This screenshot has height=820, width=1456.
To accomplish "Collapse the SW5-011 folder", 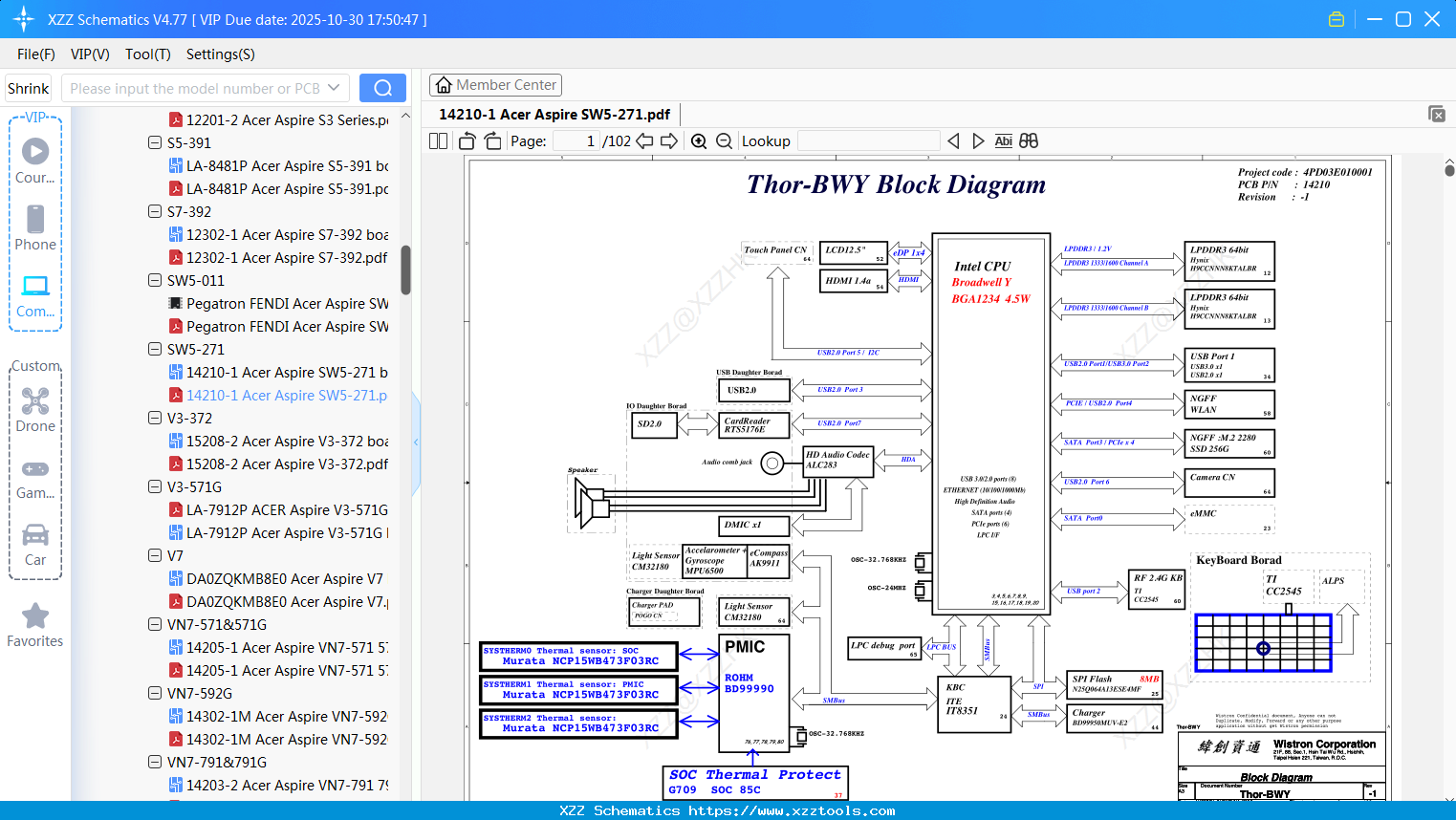I will coord(155,280).
